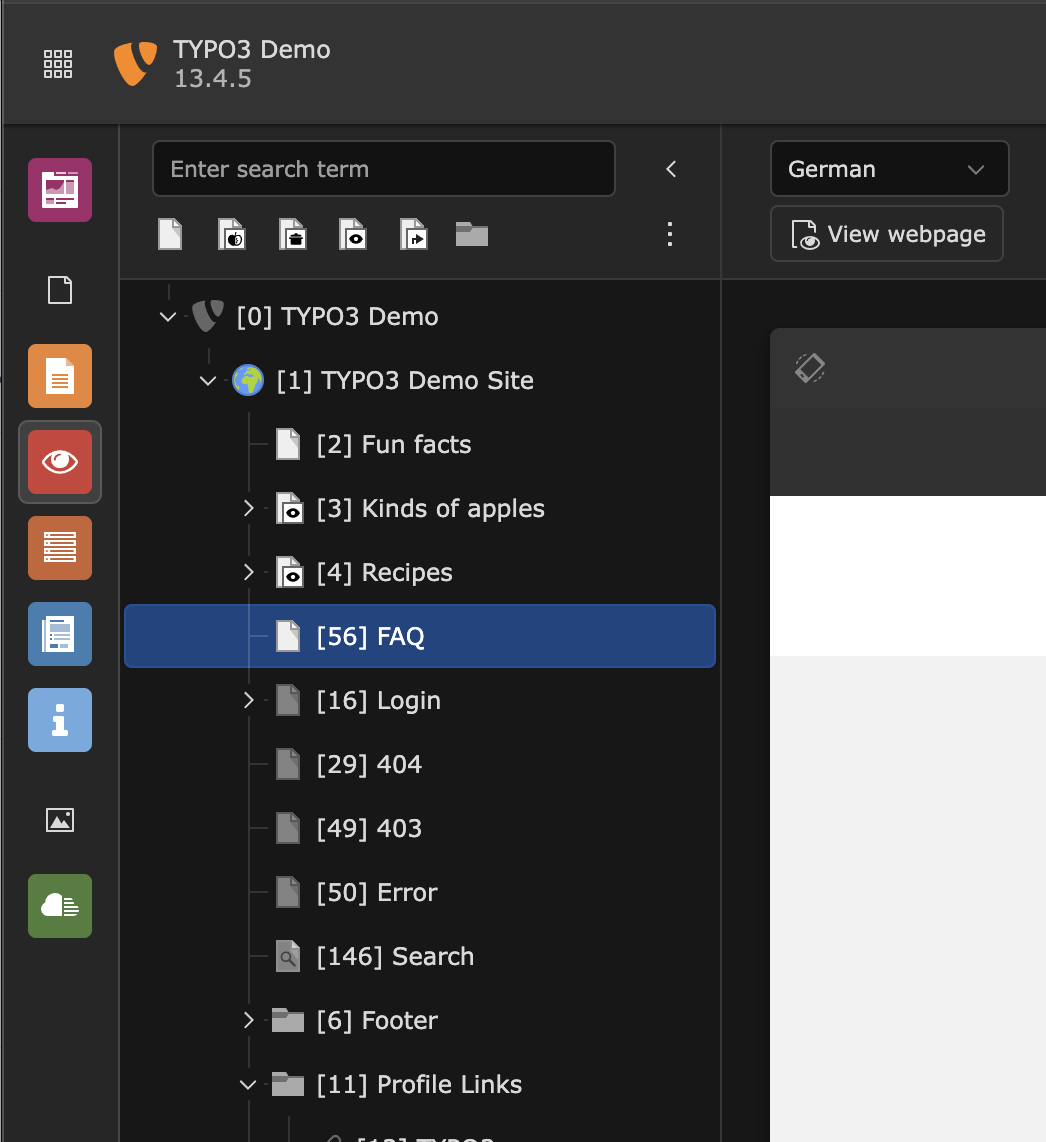This screenshot has height=1142, width=1046.
Task: Expand the [16] Login node
Action: coord(248,701)
